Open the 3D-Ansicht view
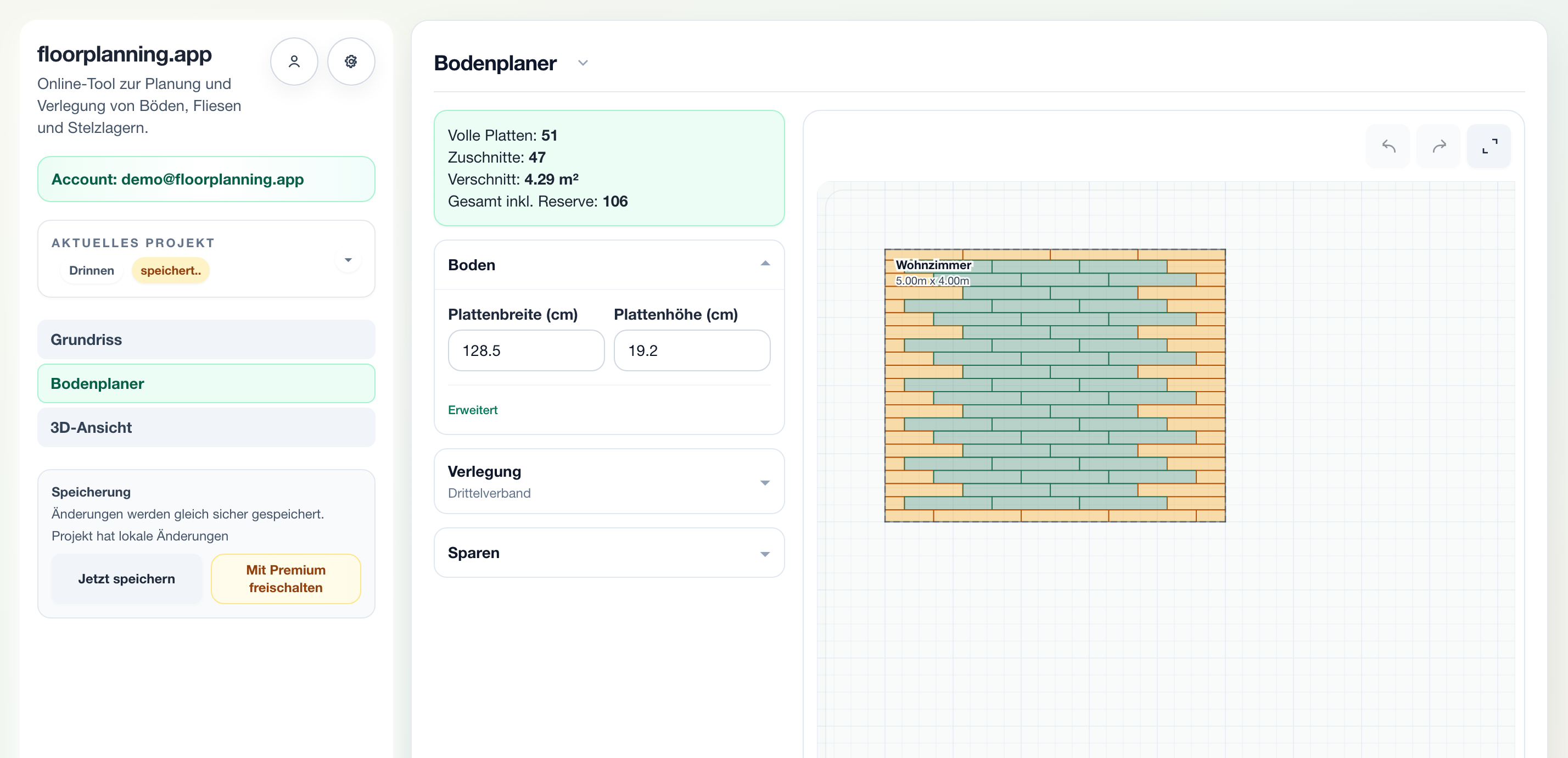 206,427
